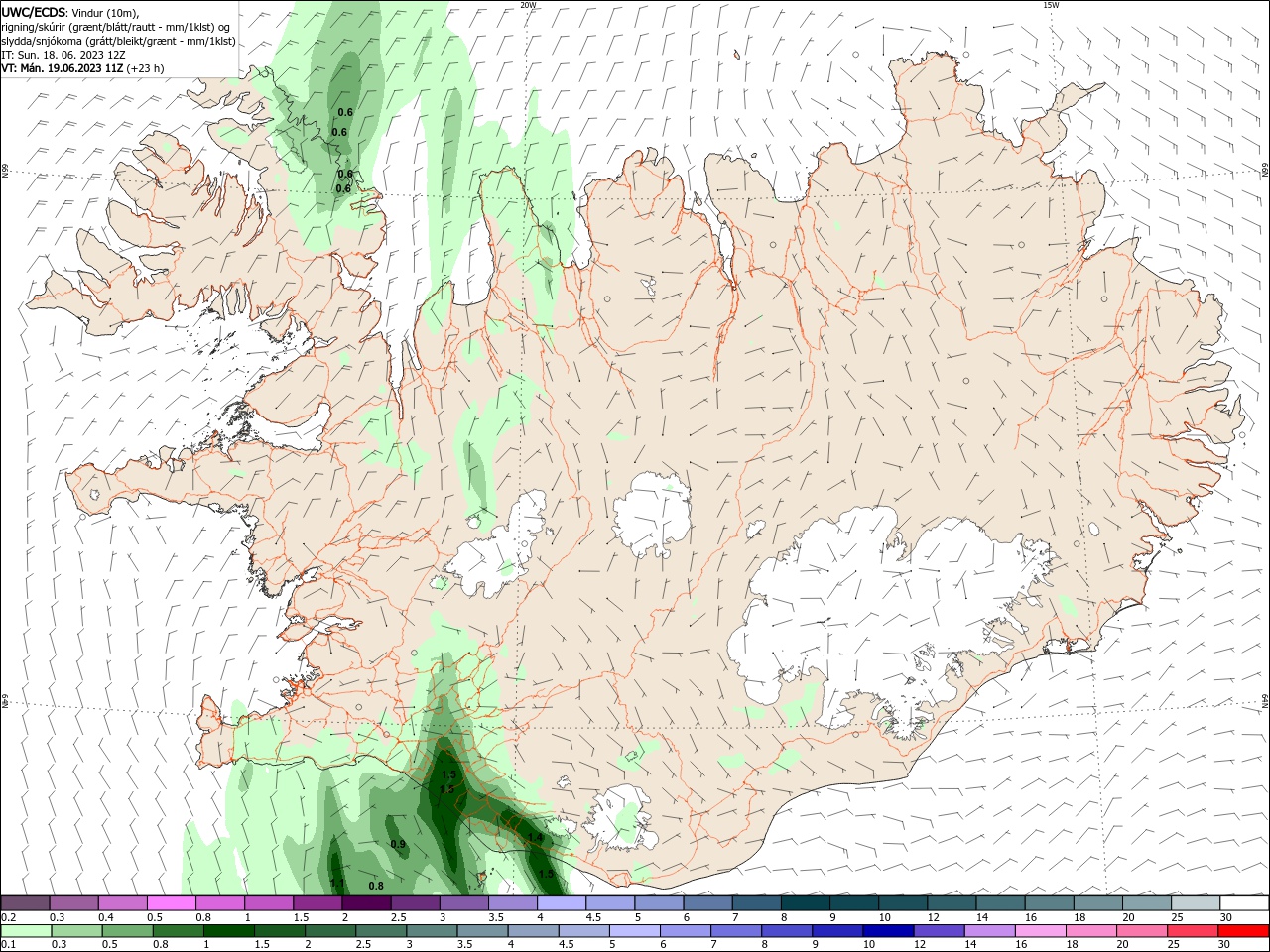Select upper legend lavender swatch between 4 and 4.5
1270x952 pixels.
562,903
